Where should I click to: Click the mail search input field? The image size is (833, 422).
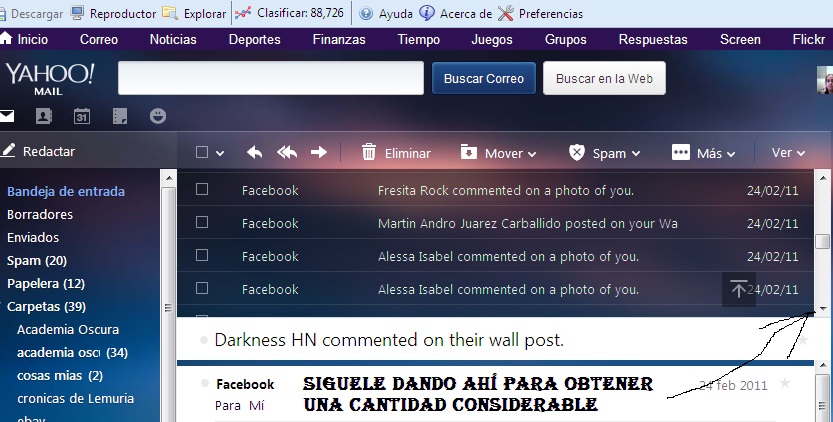[x=271, y=78]
